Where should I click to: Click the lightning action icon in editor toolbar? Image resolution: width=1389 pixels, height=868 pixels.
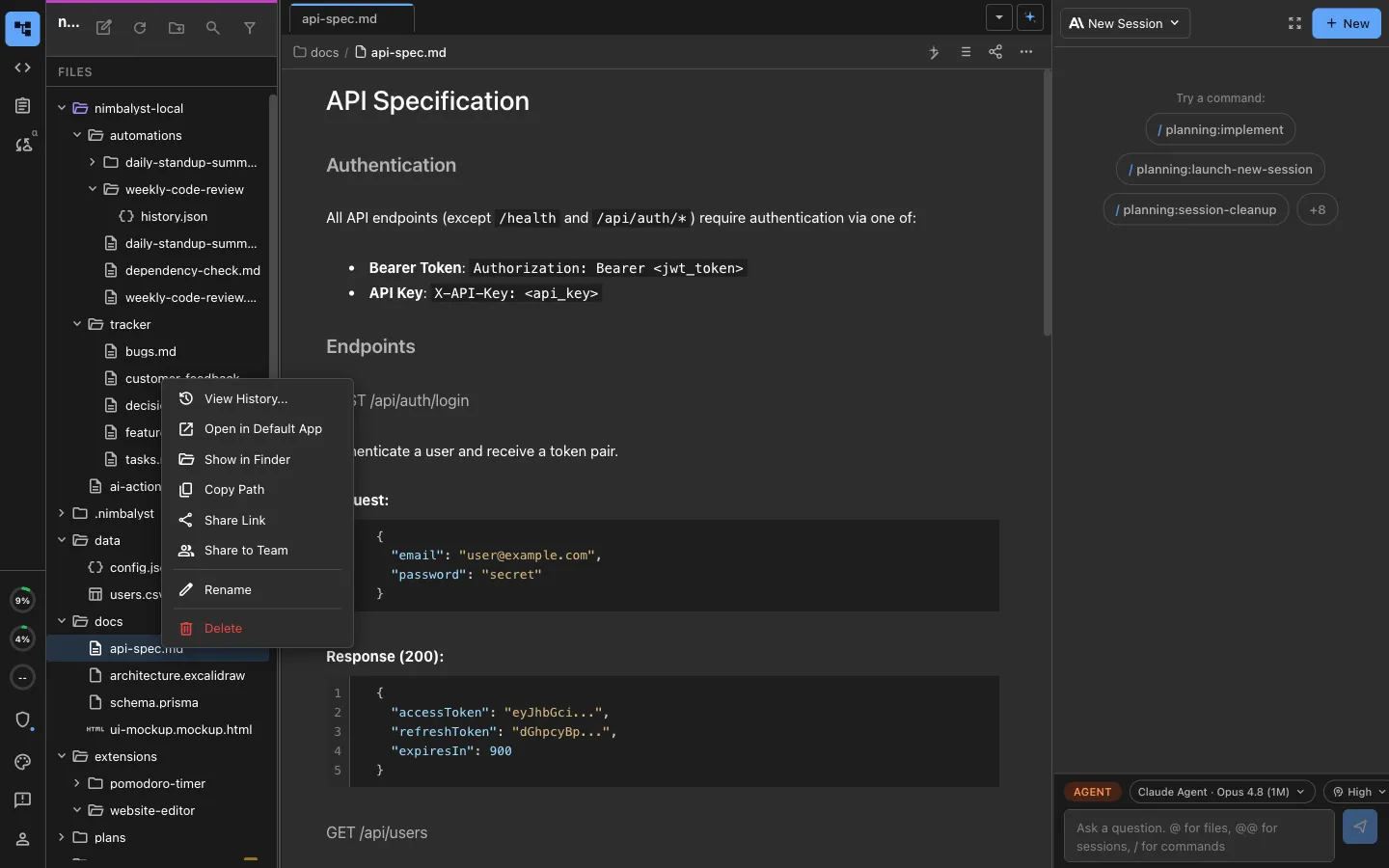point(934,52)
